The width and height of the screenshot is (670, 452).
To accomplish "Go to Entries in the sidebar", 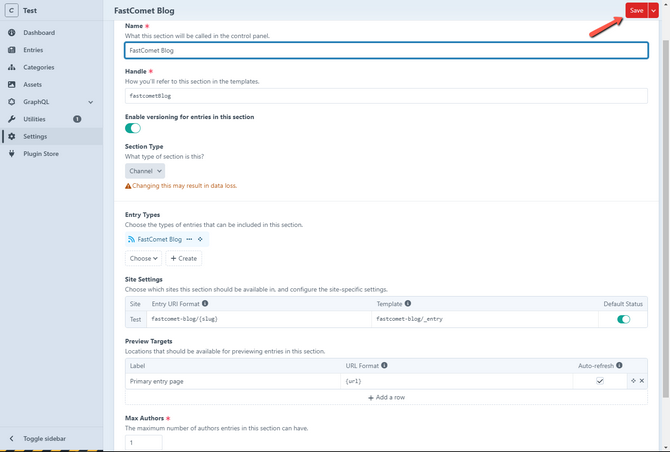I will coord(33,50).
